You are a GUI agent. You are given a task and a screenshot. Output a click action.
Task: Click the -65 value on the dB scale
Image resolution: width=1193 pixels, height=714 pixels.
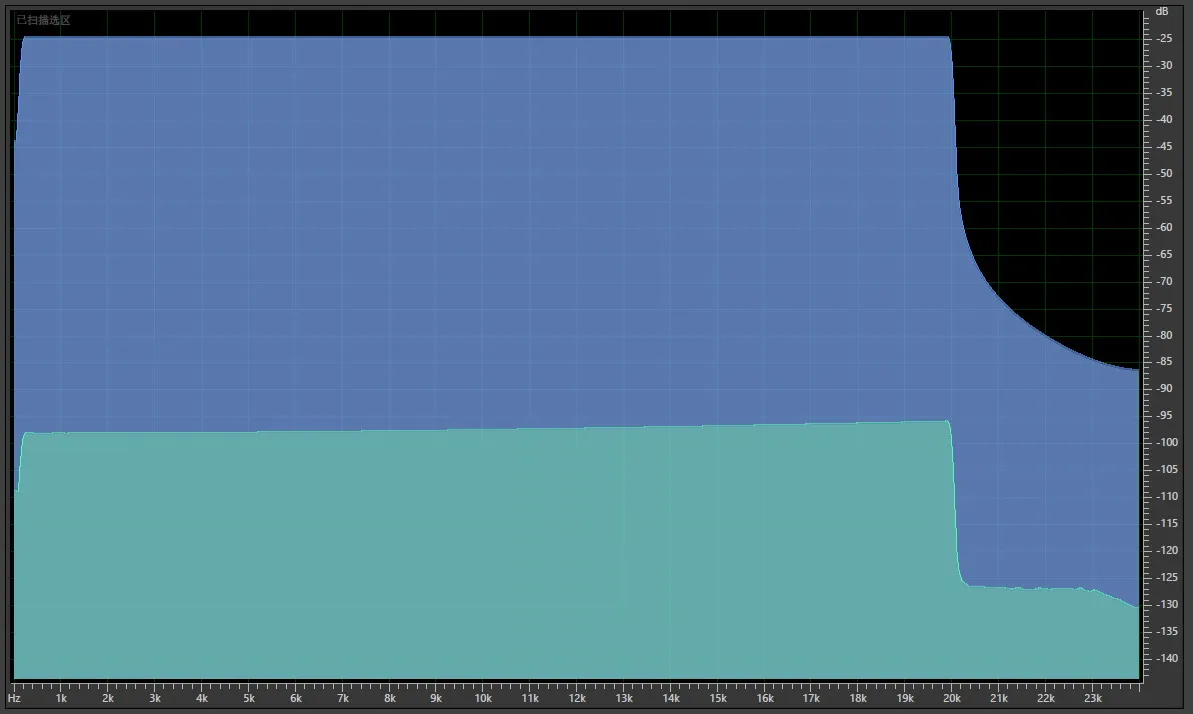[1164, 254]
